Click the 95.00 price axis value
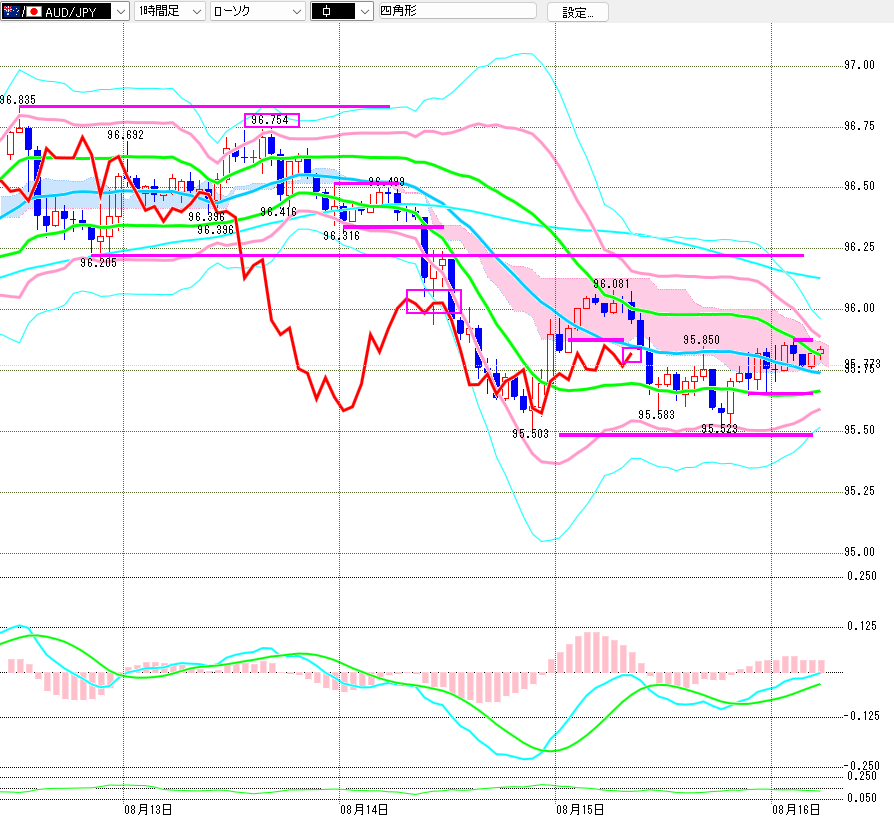 tap(859, 552)
